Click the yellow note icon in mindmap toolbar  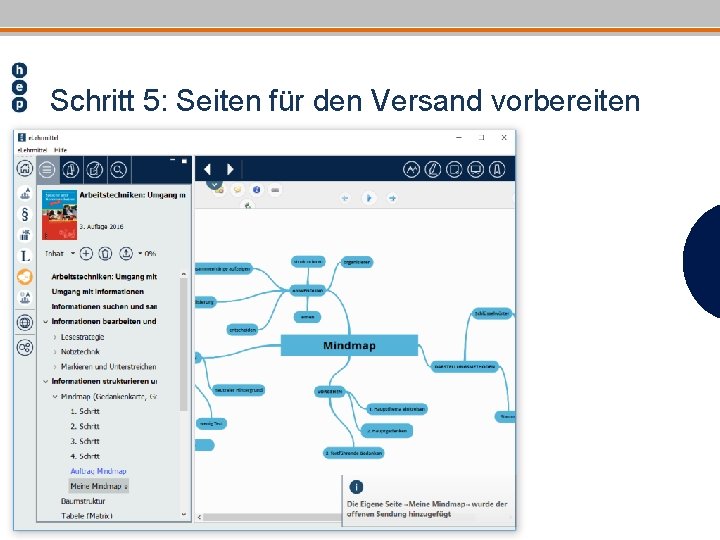coord(237,190)
